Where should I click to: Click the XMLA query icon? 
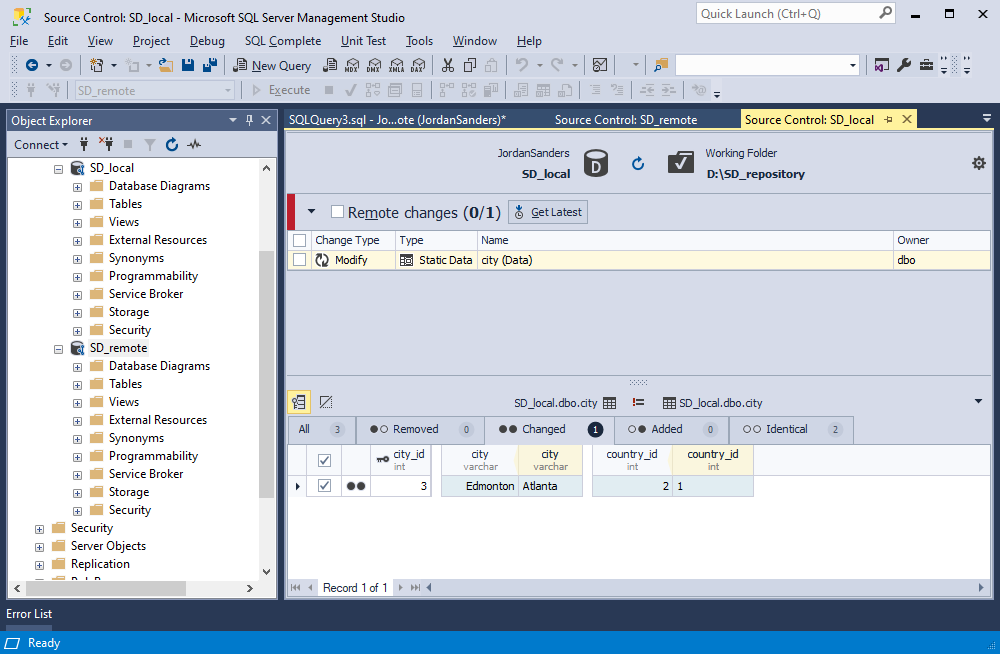396,65
